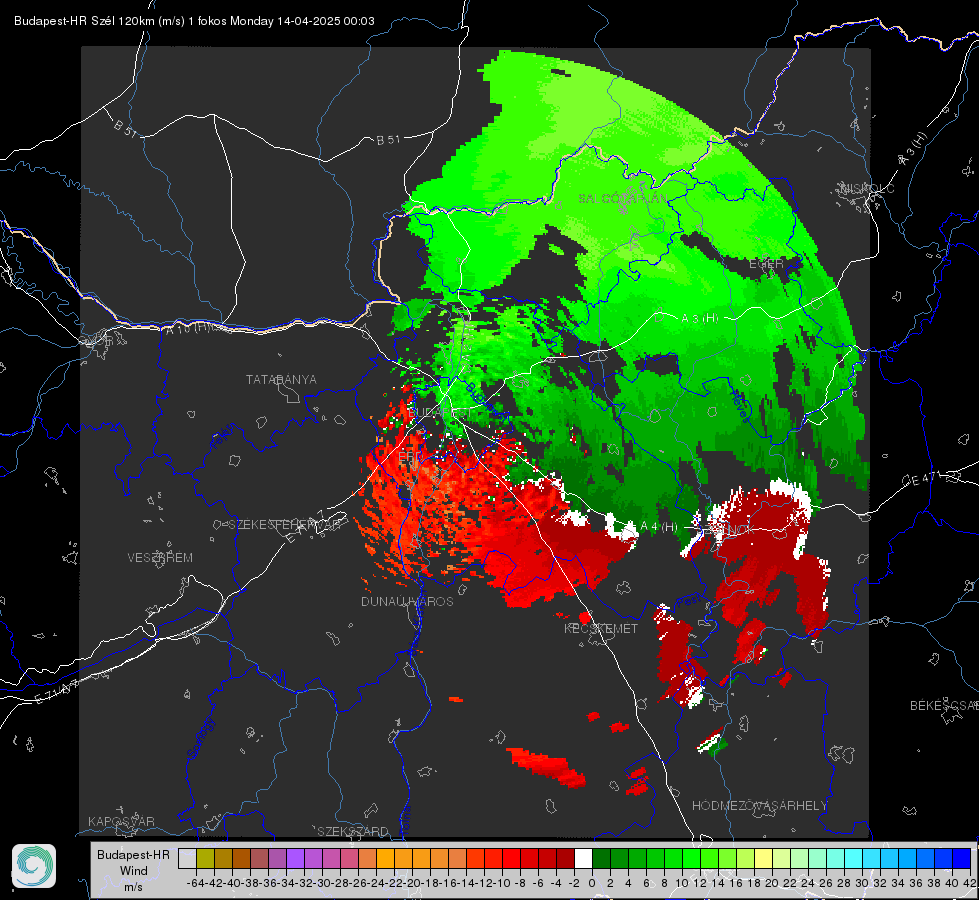Click the 'Budapest-HR Wind m/s' legend caption
Image resolution: width=979 pixels, height=900 pixels.
click(133, 871)
